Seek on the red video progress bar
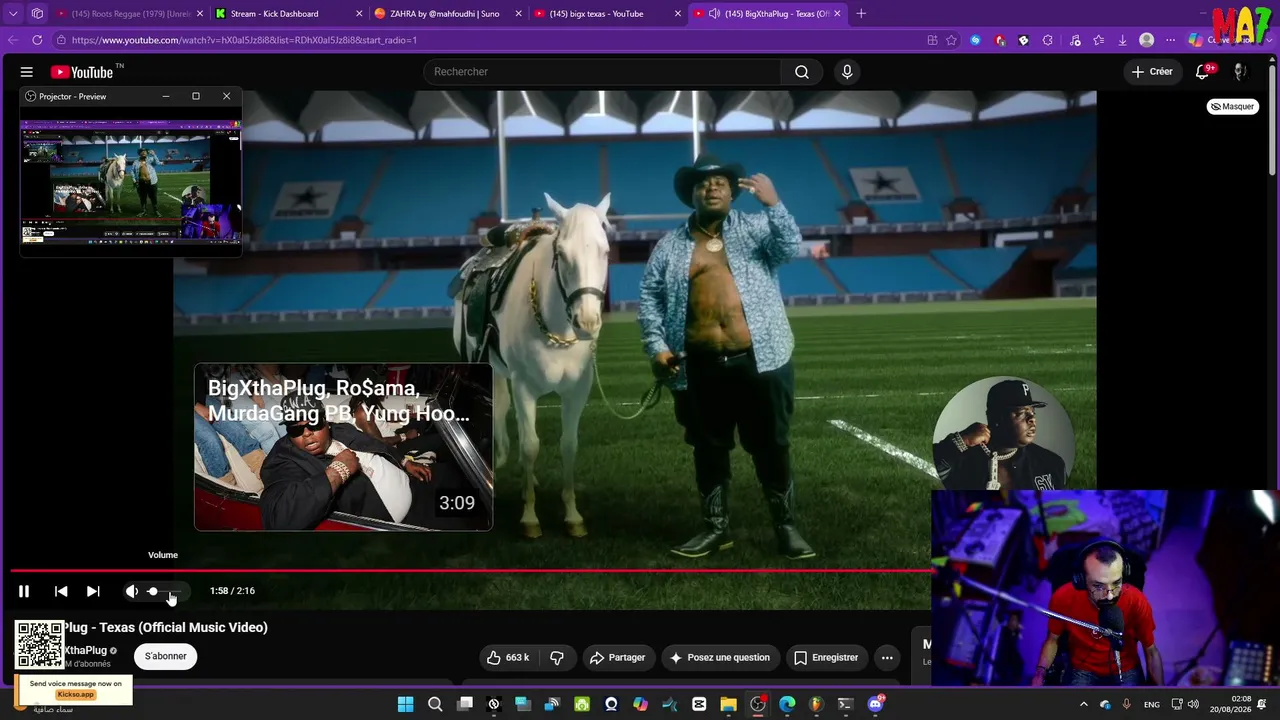Screen dimensions: 1280x720 coord(471,571)
